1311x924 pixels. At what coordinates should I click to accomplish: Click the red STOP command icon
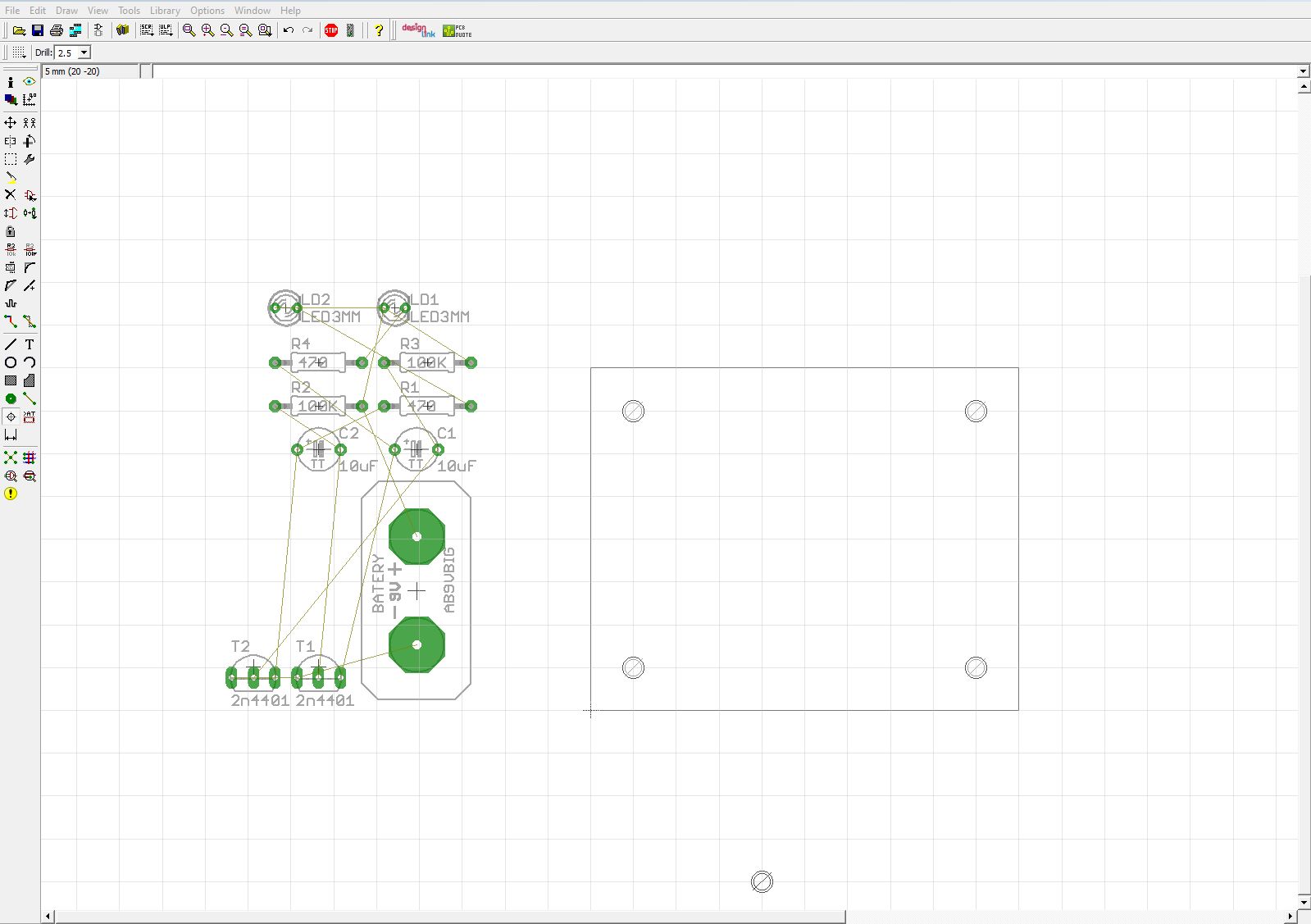[x=331, y=30]
